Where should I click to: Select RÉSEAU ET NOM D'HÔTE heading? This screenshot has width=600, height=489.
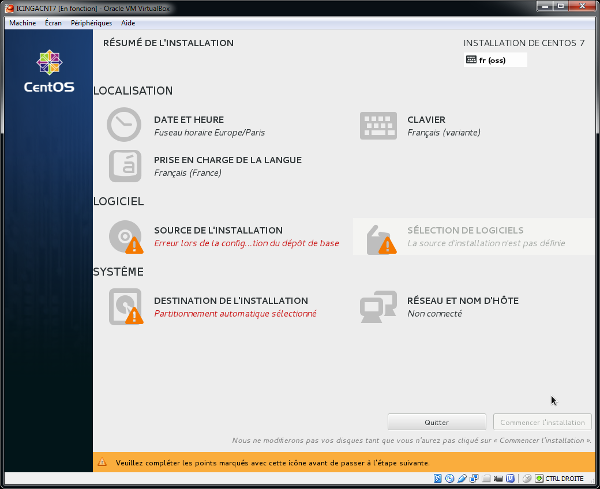pos(463,301)
